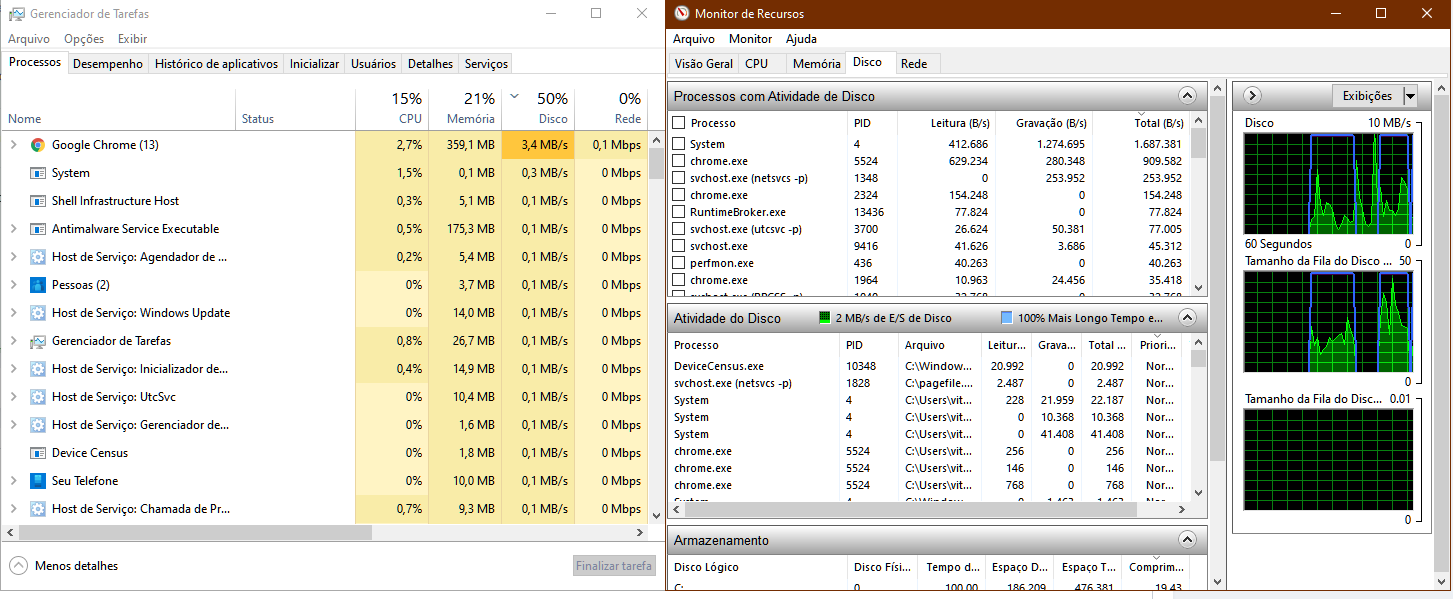Viewport: 1453px width, 599px height.
Task: Switch to the Visão Geral tab
Action: click(x=704, y=64)
